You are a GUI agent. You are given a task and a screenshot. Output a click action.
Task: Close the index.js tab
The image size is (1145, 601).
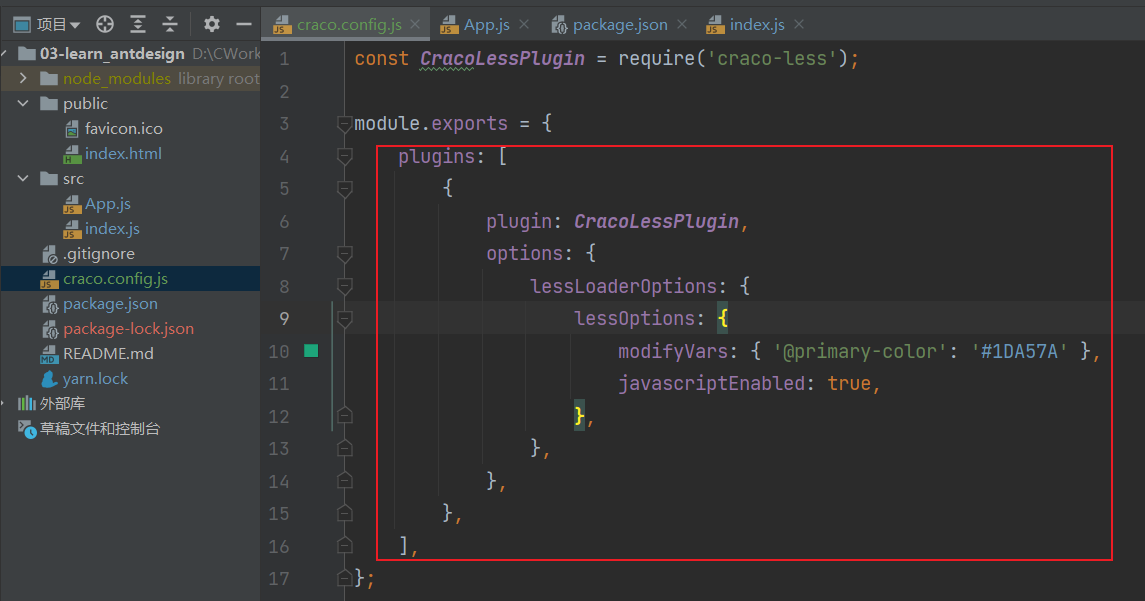coord(799,24)
